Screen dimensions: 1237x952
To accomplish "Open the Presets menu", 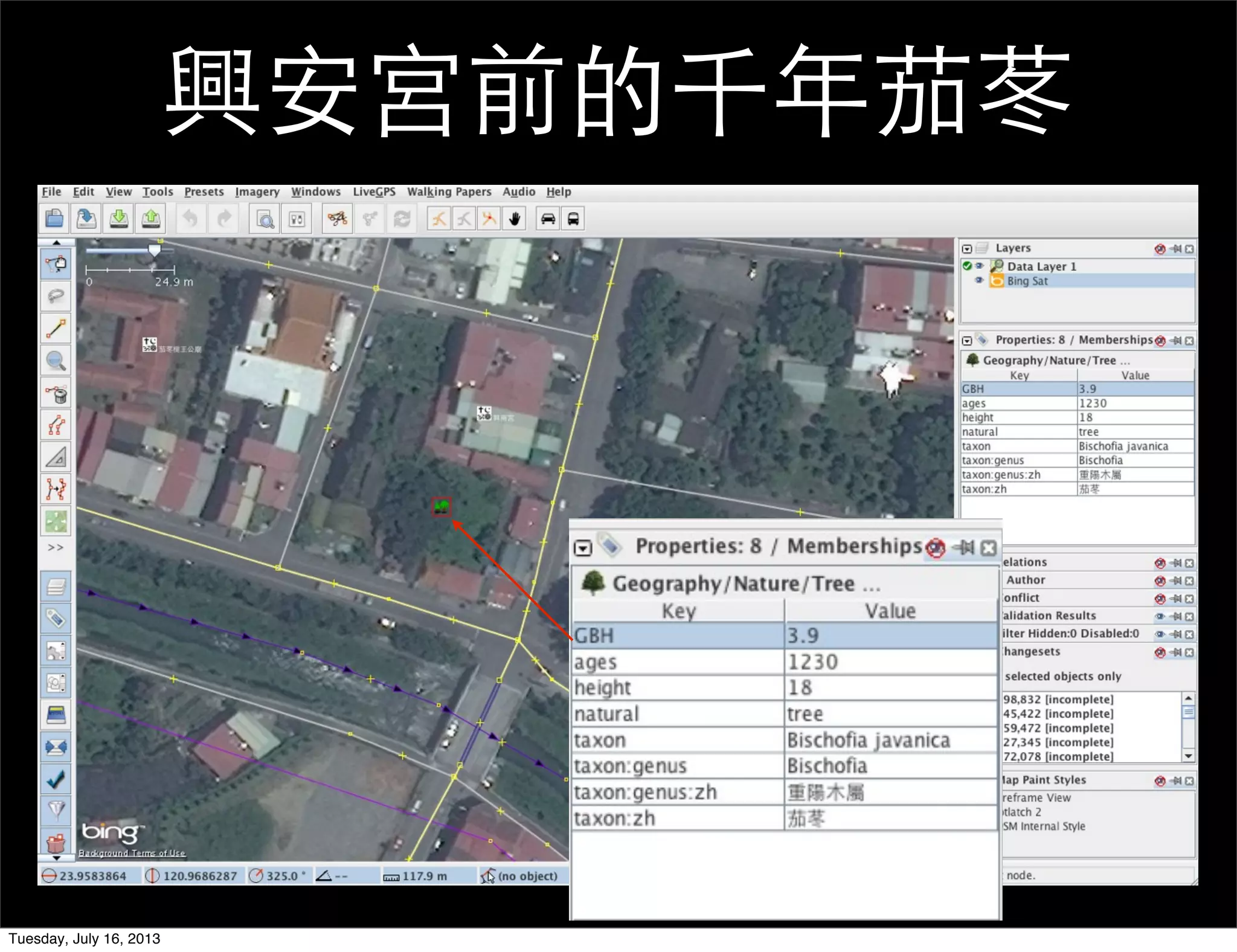I will [x=204, y=192].
